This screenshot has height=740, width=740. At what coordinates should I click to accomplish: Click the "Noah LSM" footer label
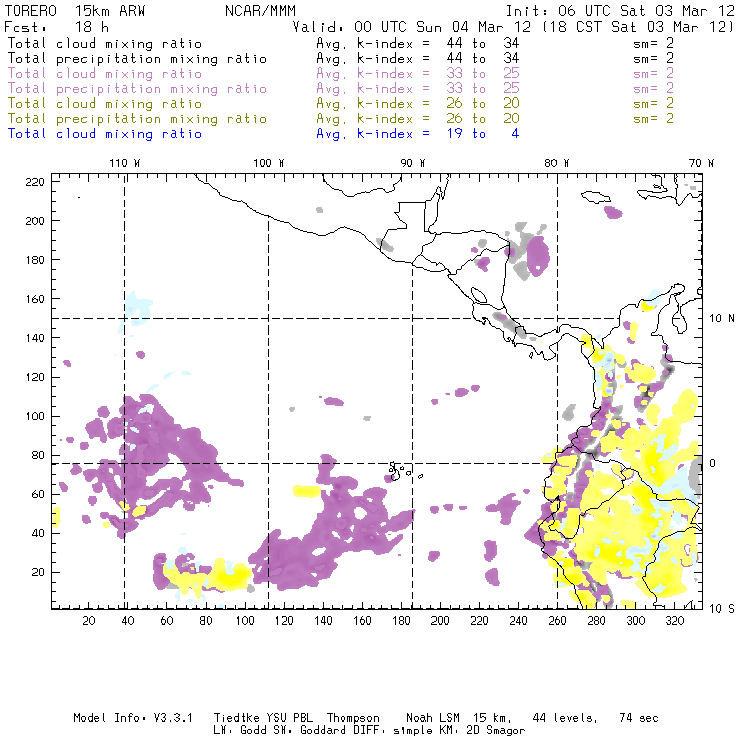point(433,718)
